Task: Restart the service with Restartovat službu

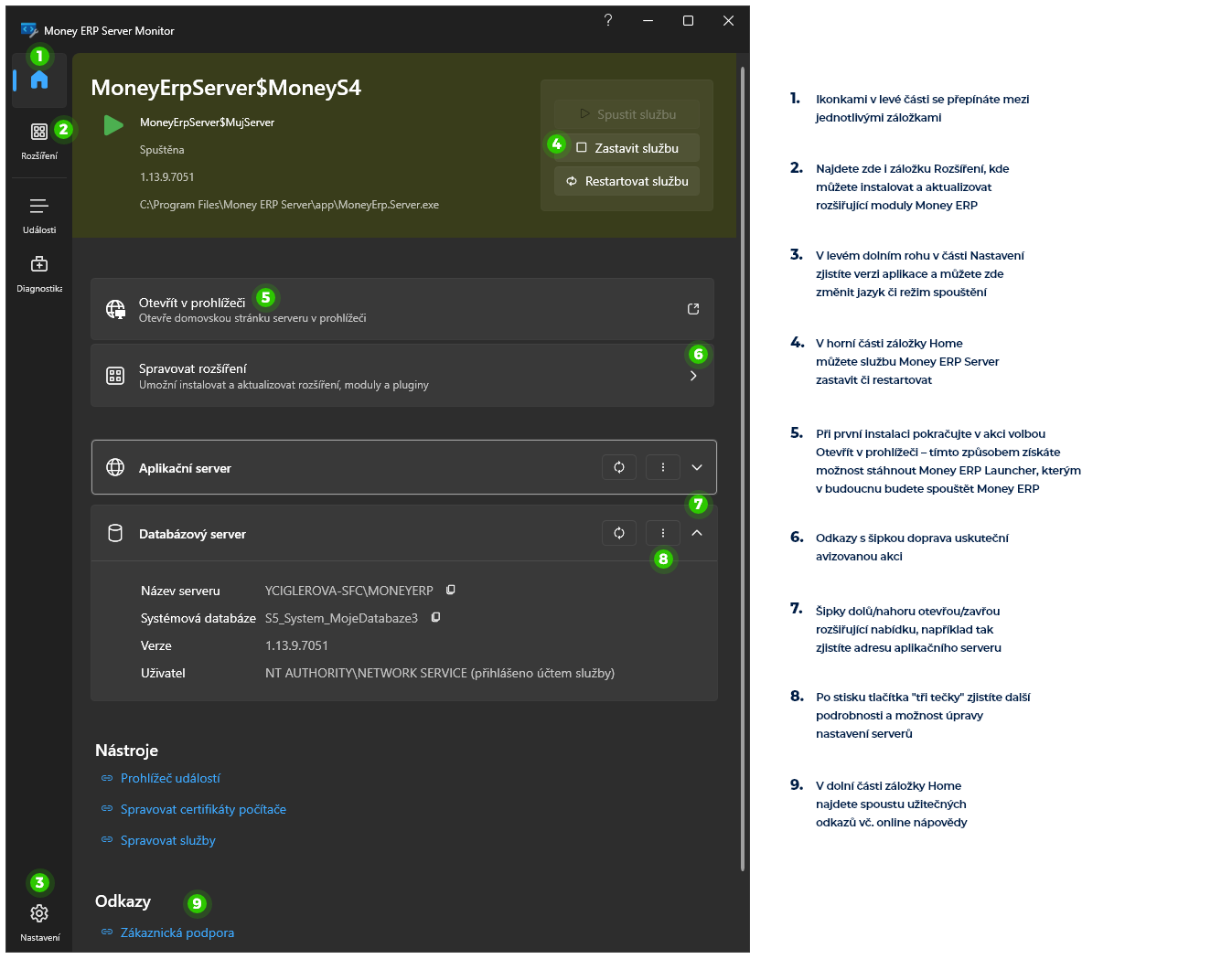Action: point(627,181)
